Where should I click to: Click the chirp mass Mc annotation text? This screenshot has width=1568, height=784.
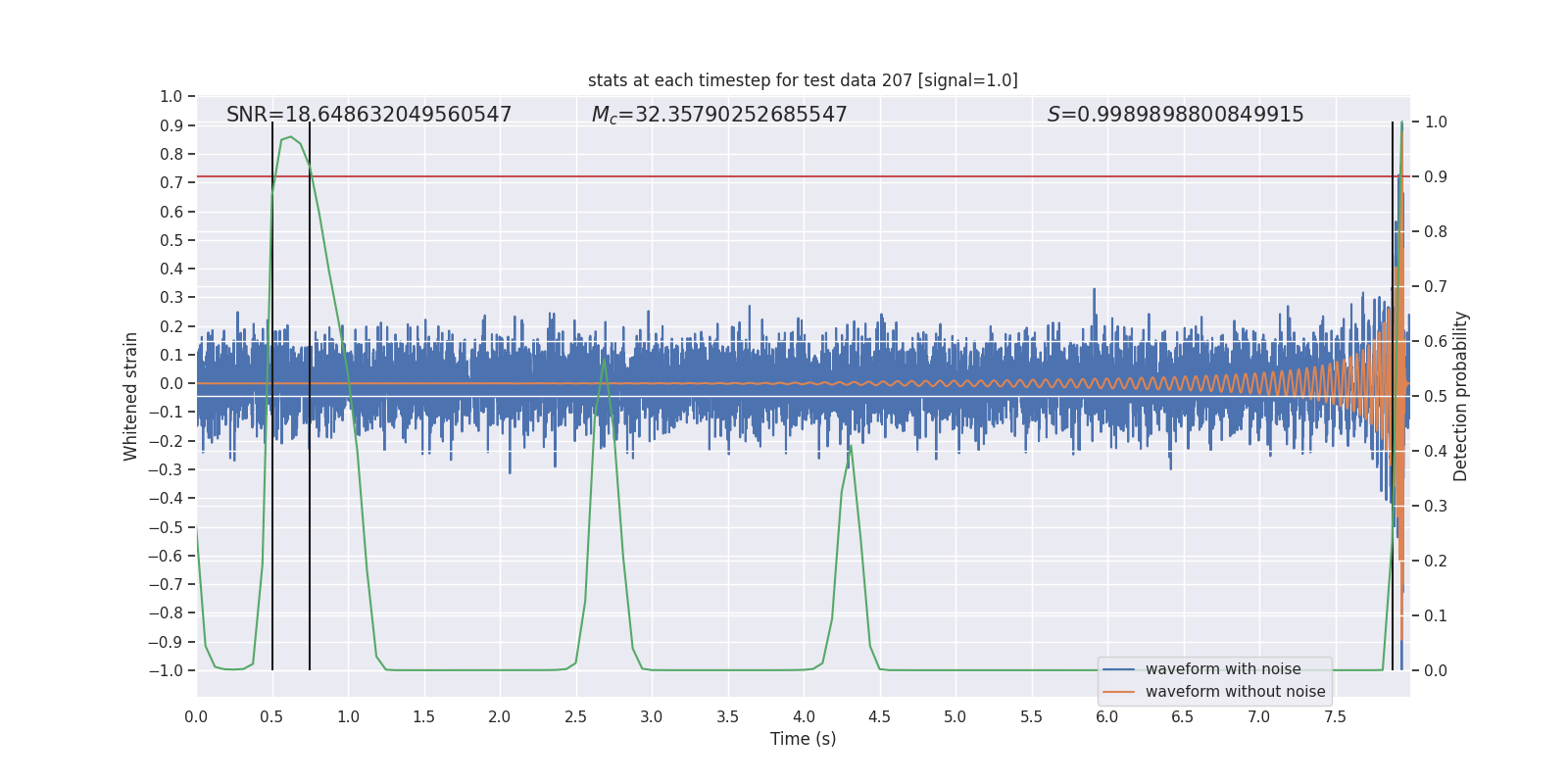tap(719, 115)
